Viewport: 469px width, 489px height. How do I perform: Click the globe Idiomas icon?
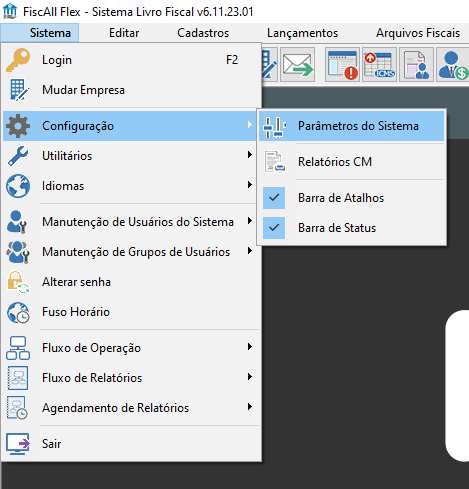18,186
